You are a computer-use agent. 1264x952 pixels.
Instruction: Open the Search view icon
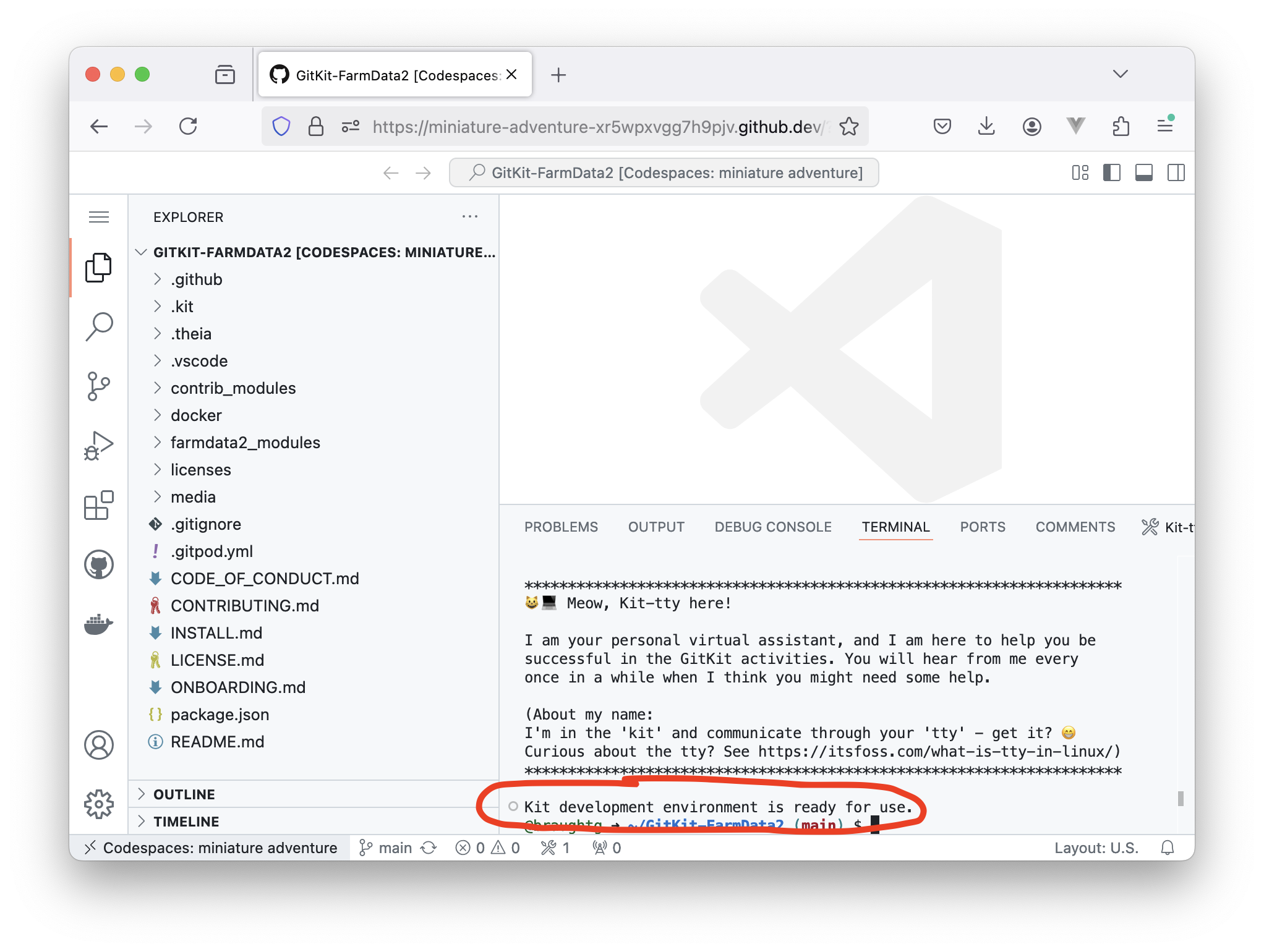tap(99, 326)
